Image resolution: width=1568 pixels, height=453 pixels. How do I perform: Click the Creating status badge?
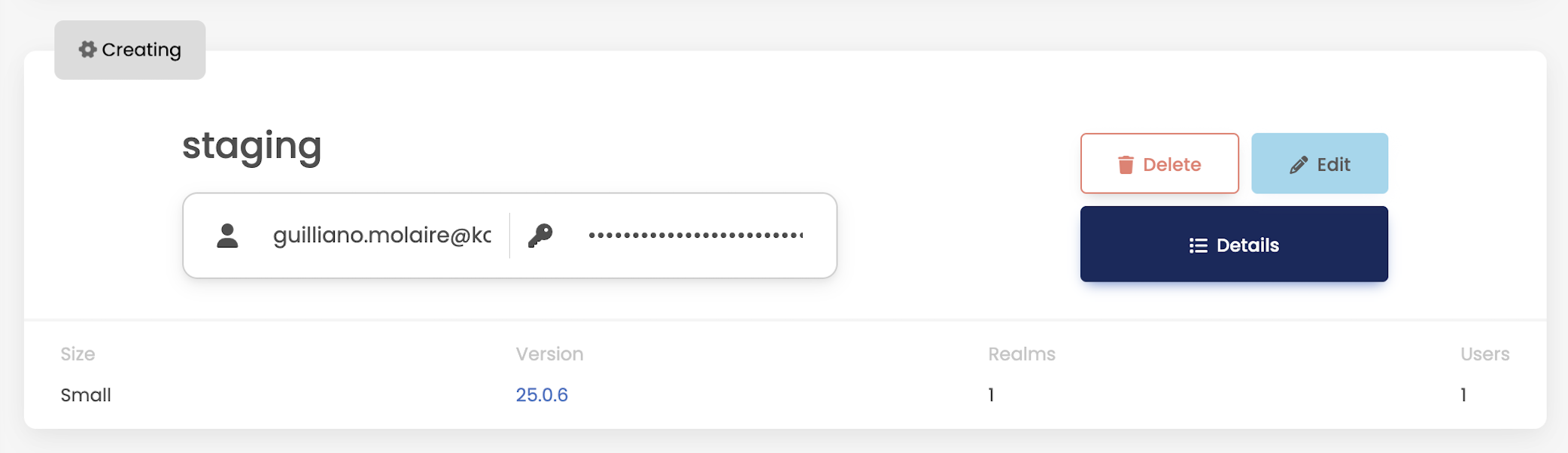pos(130,50)
